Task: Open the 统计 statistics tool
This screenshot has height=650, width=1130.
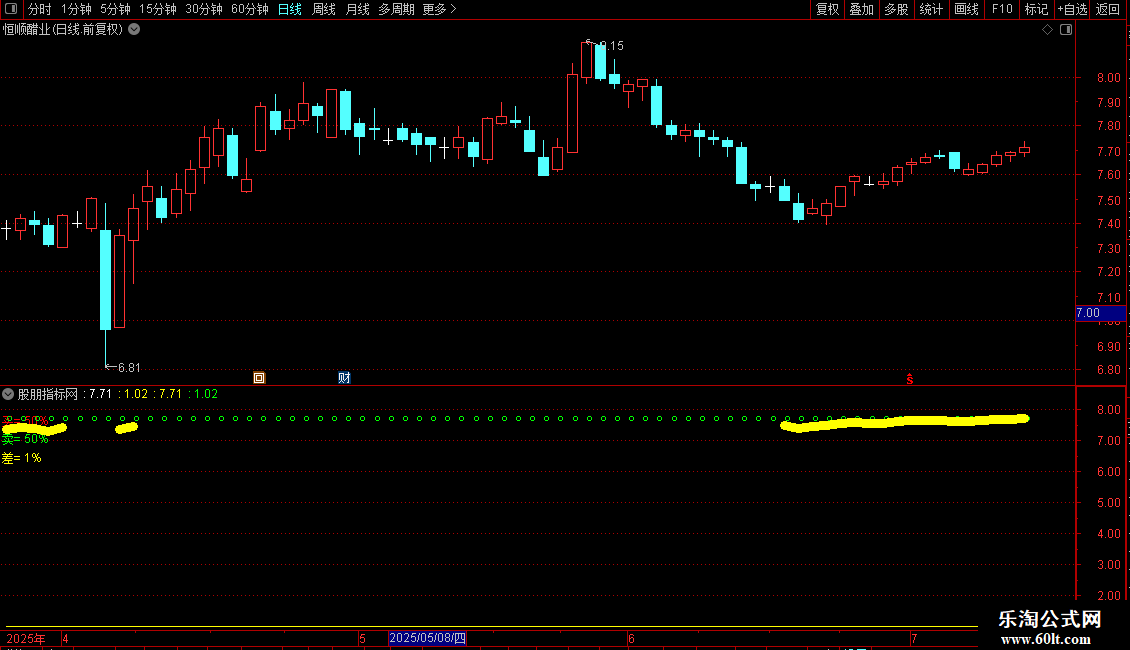Action: (x=931, y=9)
